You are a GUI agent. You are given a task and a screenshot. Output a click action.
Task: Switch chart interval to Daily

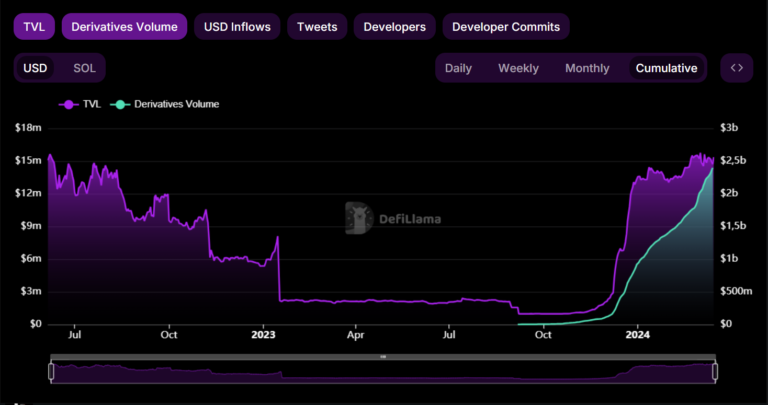pyautogui.click(x=458, y=68)
